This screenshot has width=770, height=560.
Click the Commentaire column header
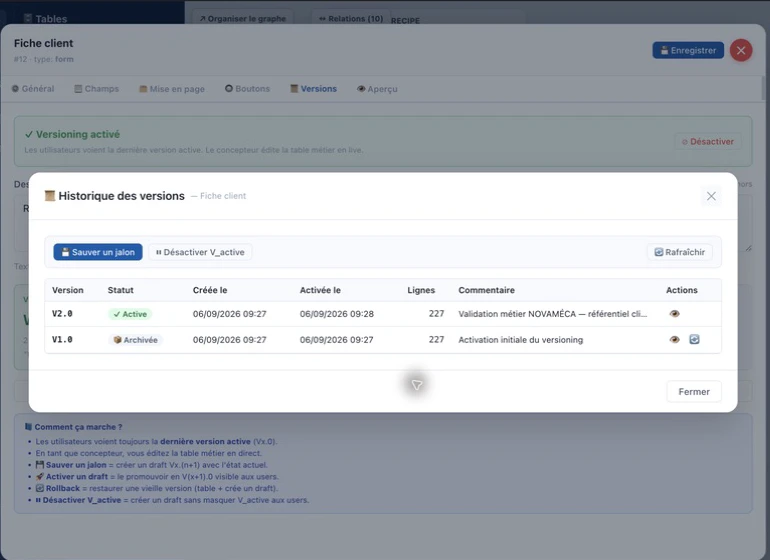(x=486, y=290)
